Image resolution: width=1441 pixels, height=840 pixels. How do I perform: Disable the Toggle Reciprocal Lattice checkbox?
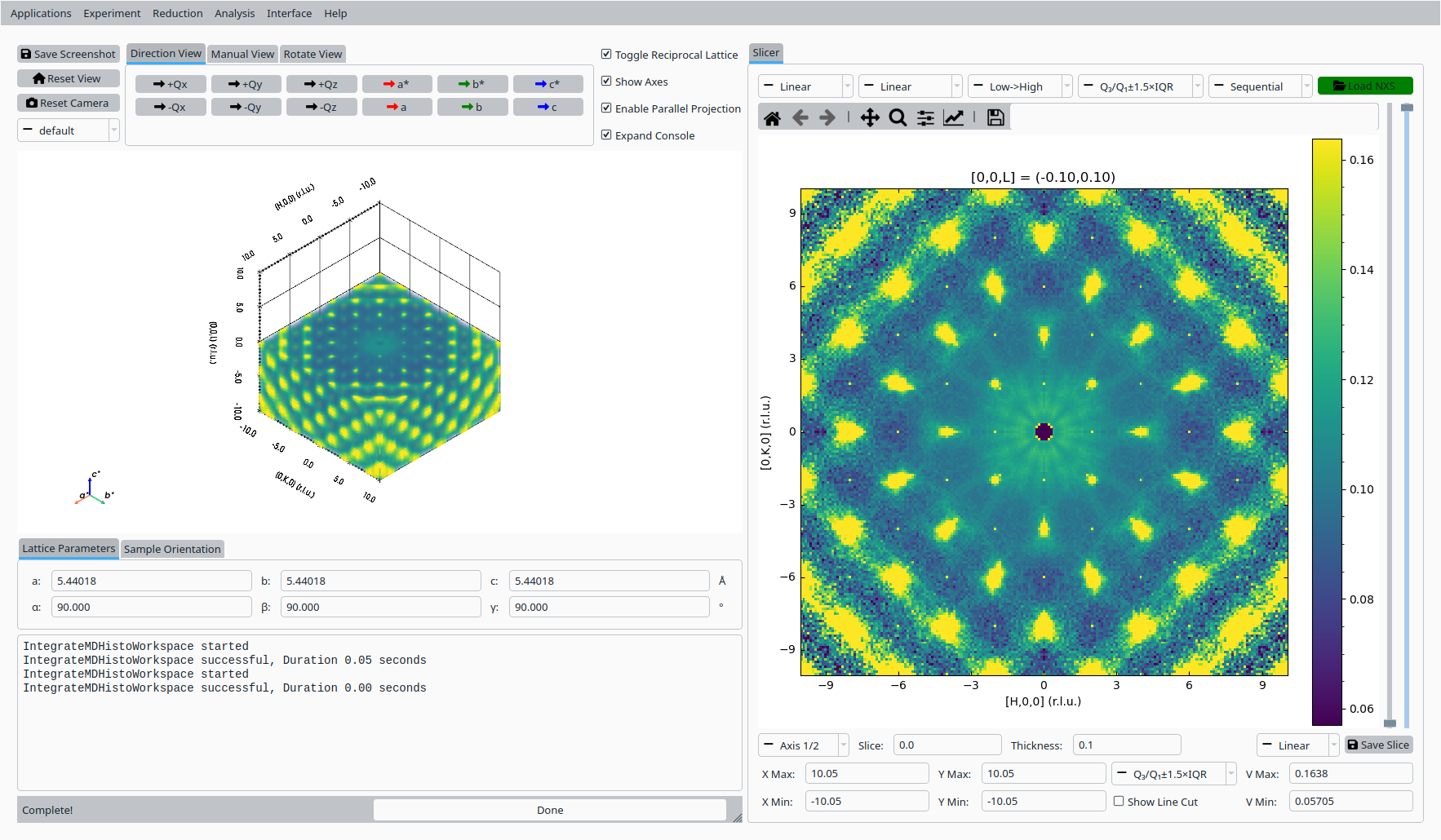[x=606, y=55]
